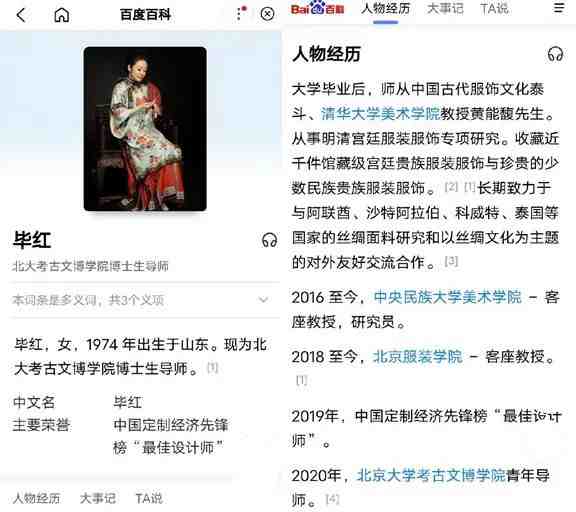Viewport: 576px width, 512px height.
Task: Select 人物经历 in the bottom navigation
Action: 36,498
